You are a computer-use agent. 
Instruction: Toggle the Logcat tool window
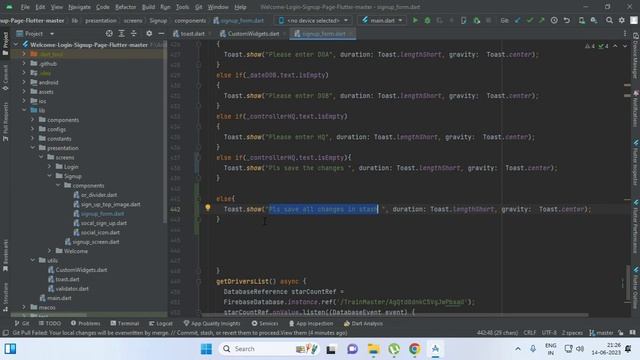pyautogui.click(x=160, y=323)
